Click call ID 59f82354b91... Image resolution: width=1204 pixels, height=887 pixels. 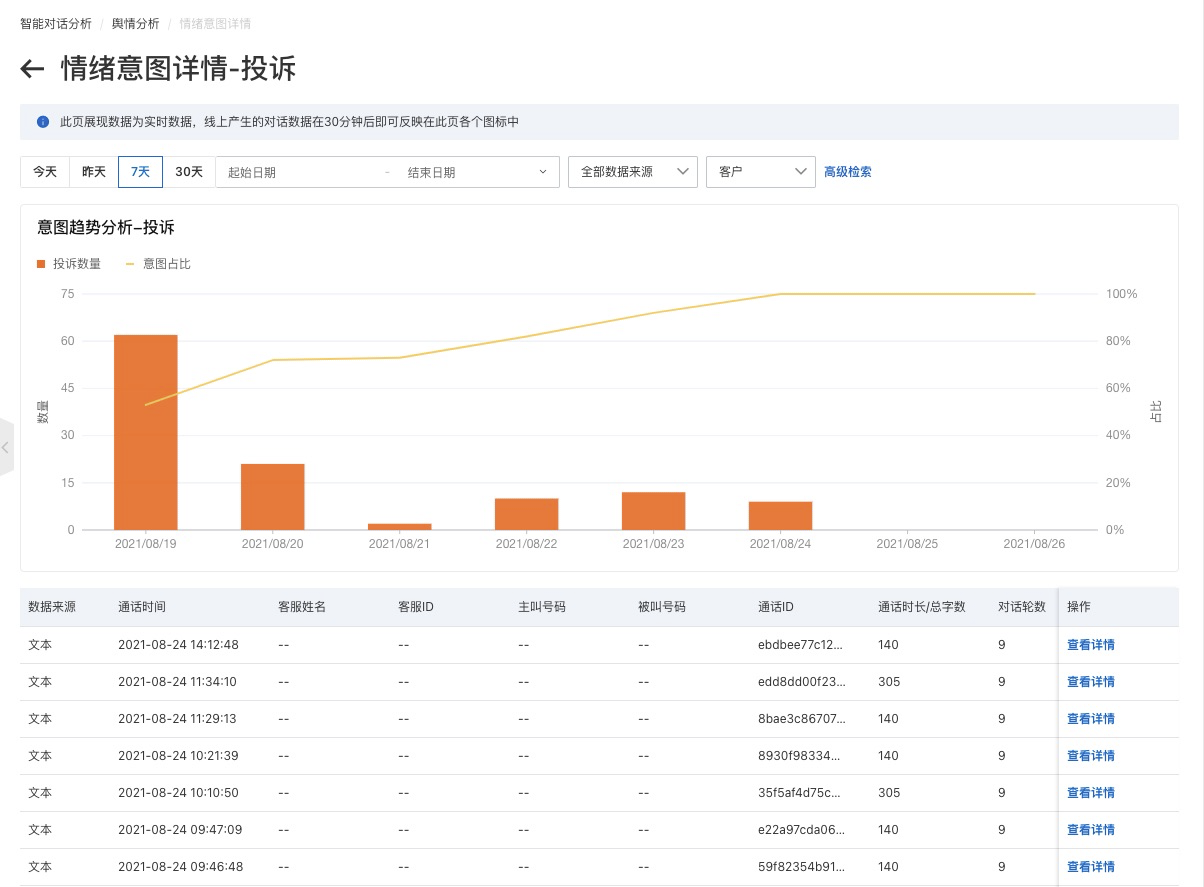pos(802,867)
